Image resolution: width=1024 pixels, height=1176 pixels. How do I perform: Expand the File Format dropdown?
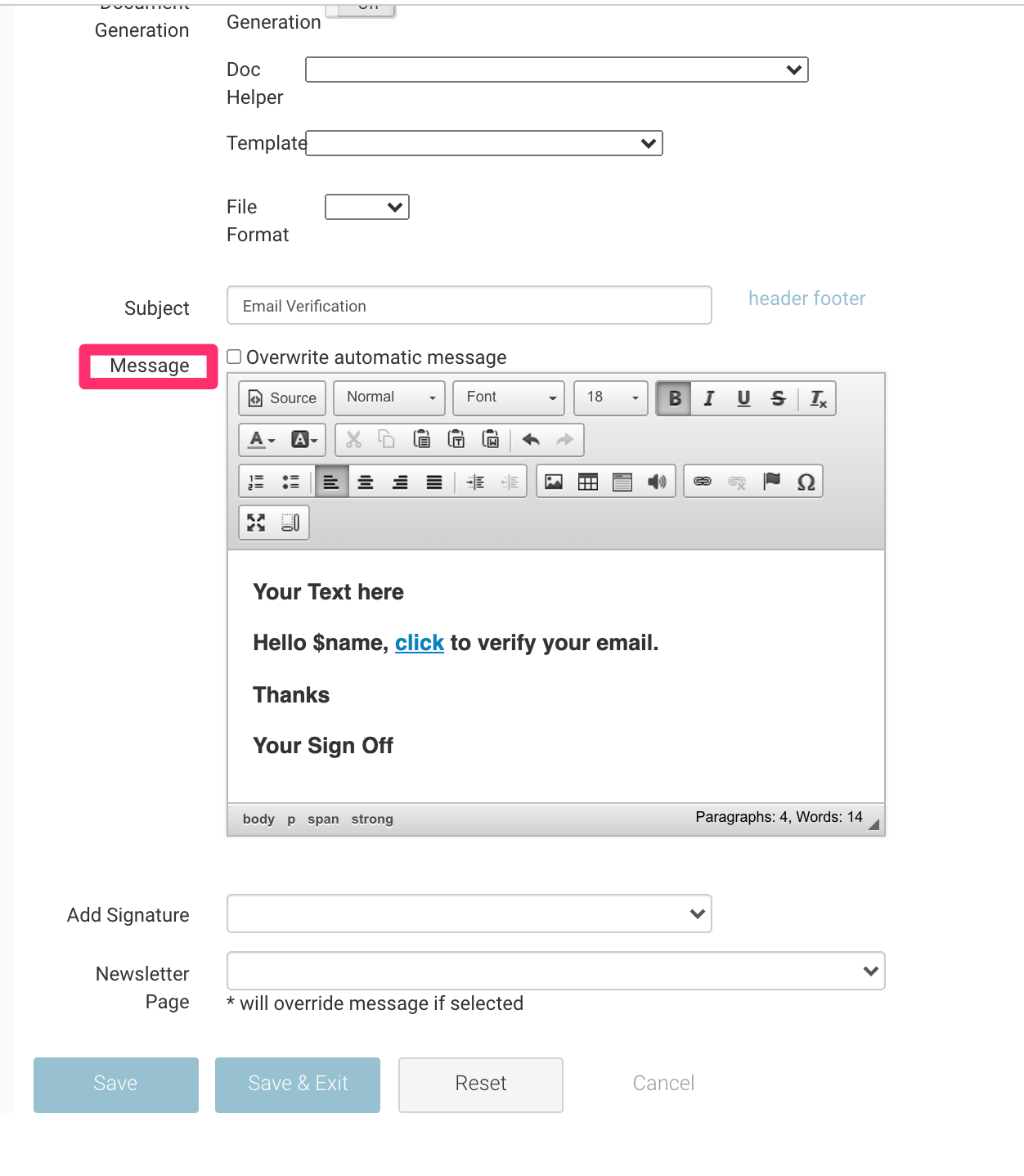366,207
